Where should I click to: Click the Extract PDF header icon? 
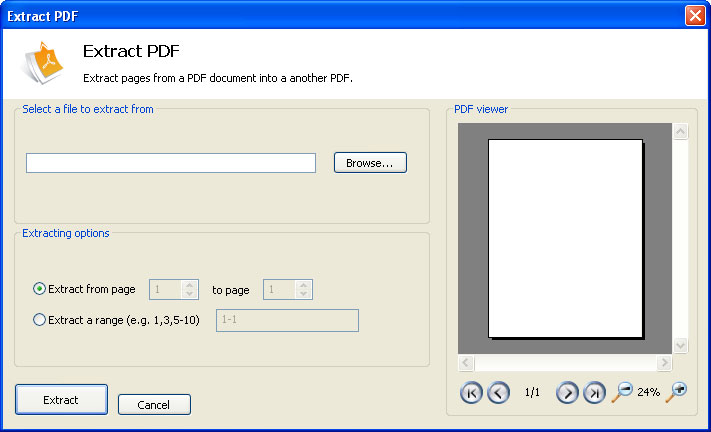click(x=42, y=63)
